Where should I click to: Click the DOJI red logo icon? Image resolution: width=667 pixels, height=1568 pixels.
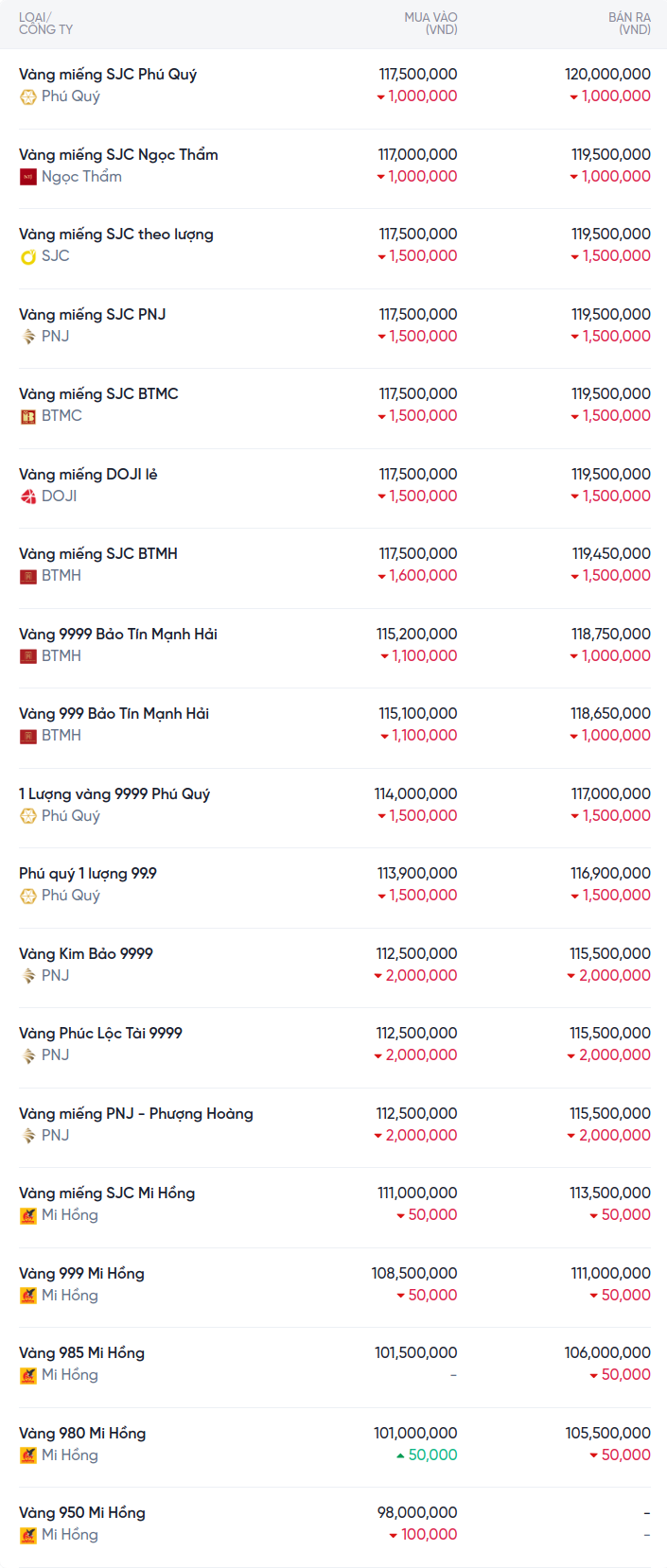coord(28,497)
